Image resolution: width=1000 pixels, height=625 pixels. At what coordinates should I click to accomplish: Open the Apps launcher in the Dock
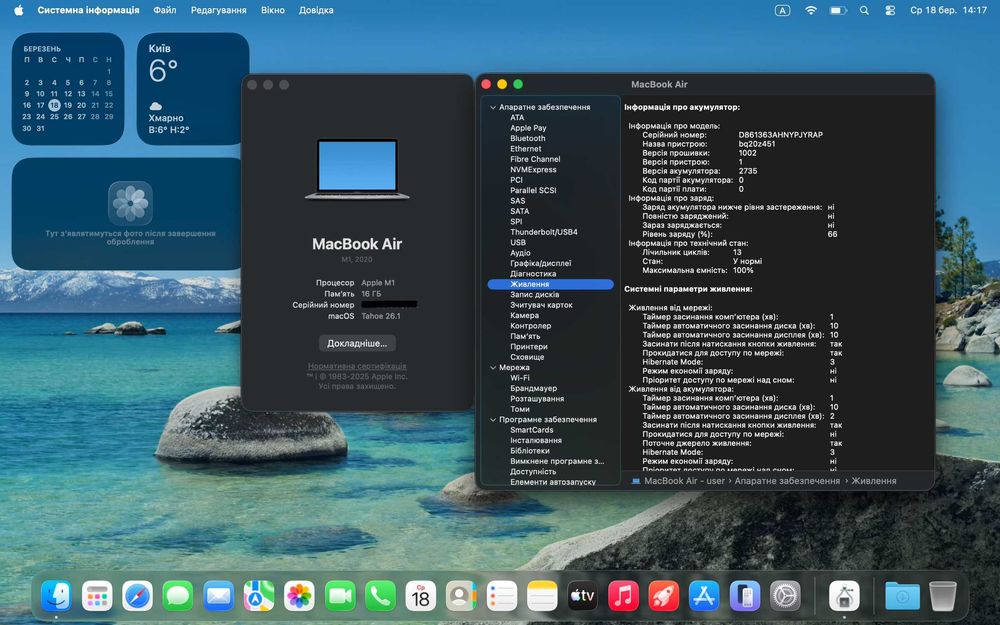point(97,596)
